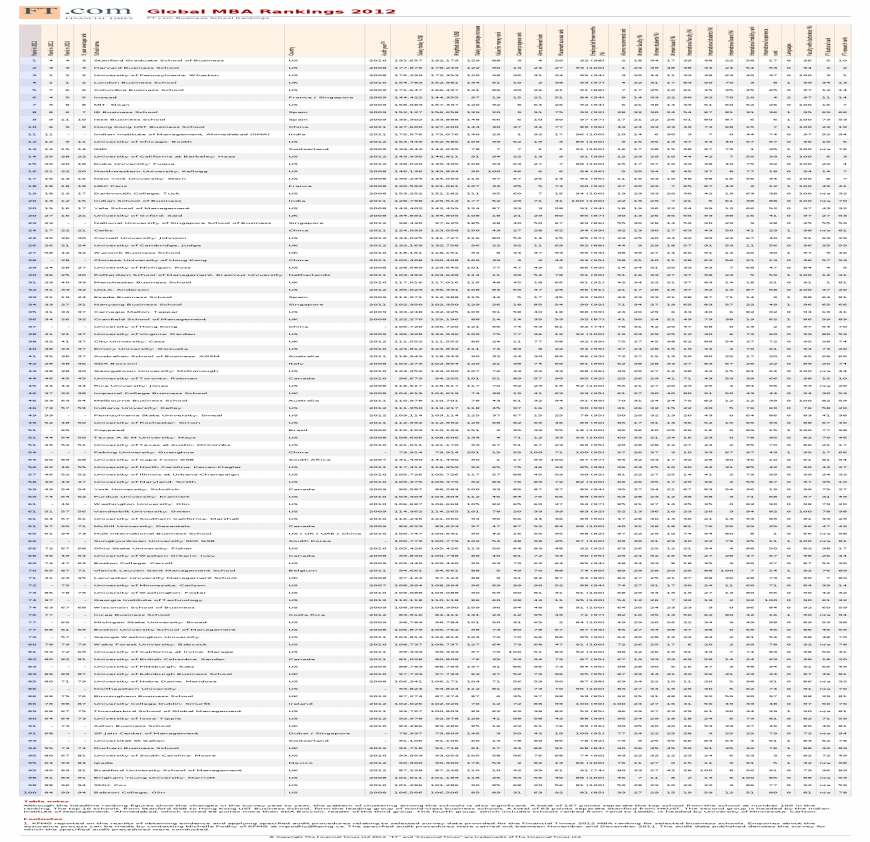Click University of Edinburgh Business School
870x842 pixels.
pos(162,674)
